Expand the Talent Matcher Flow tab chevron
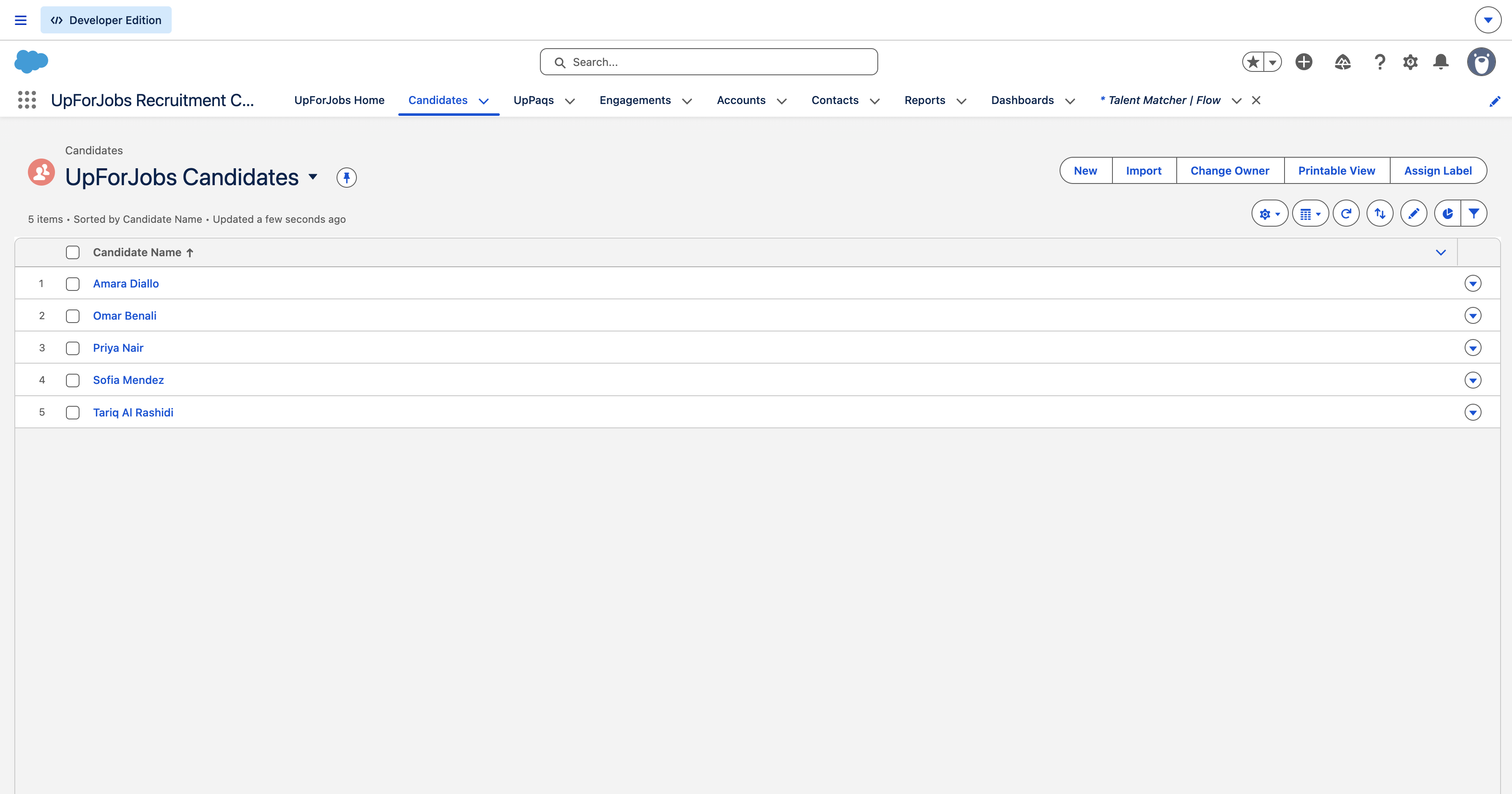This screenshot has height=794, width=1512. [x=1237, y=101]
